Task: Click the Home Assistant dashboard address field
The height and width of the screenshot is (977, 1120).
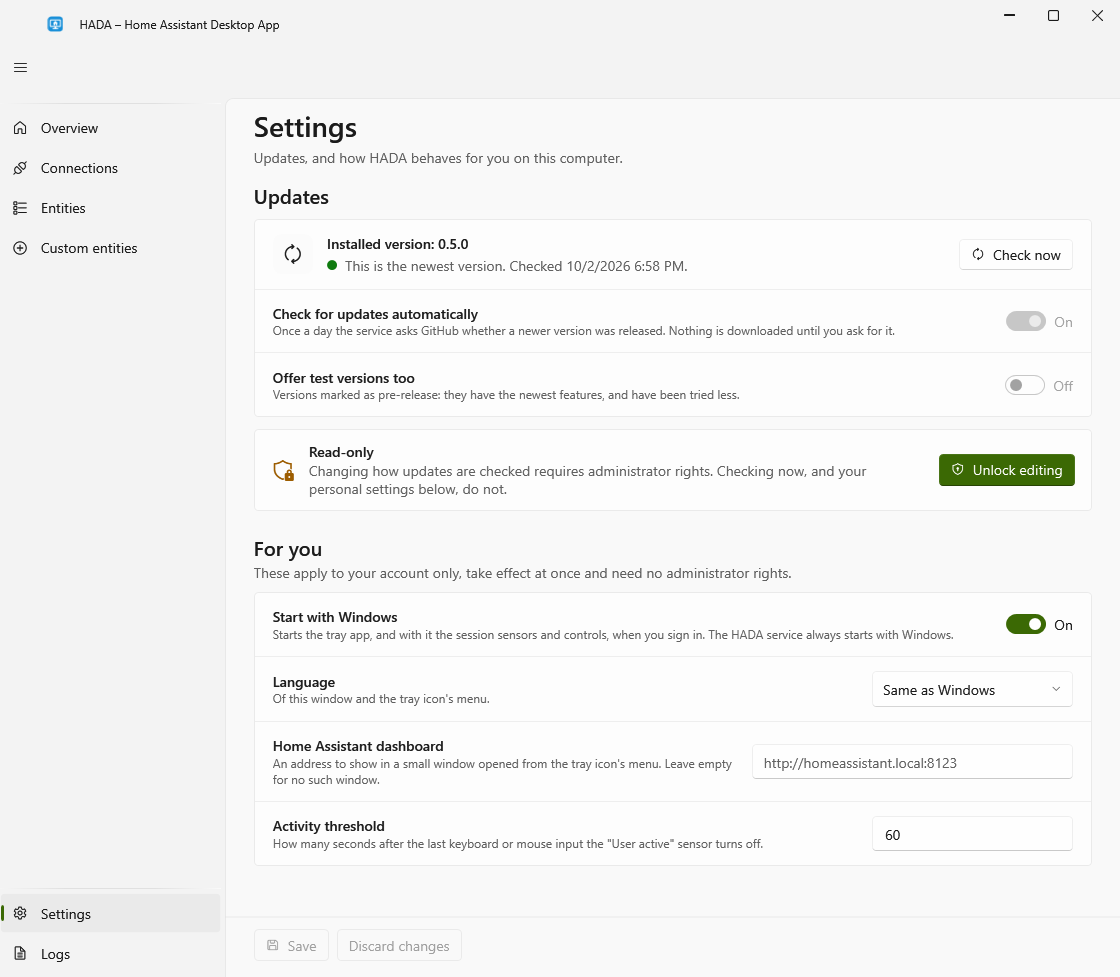Action: point(912,762)
